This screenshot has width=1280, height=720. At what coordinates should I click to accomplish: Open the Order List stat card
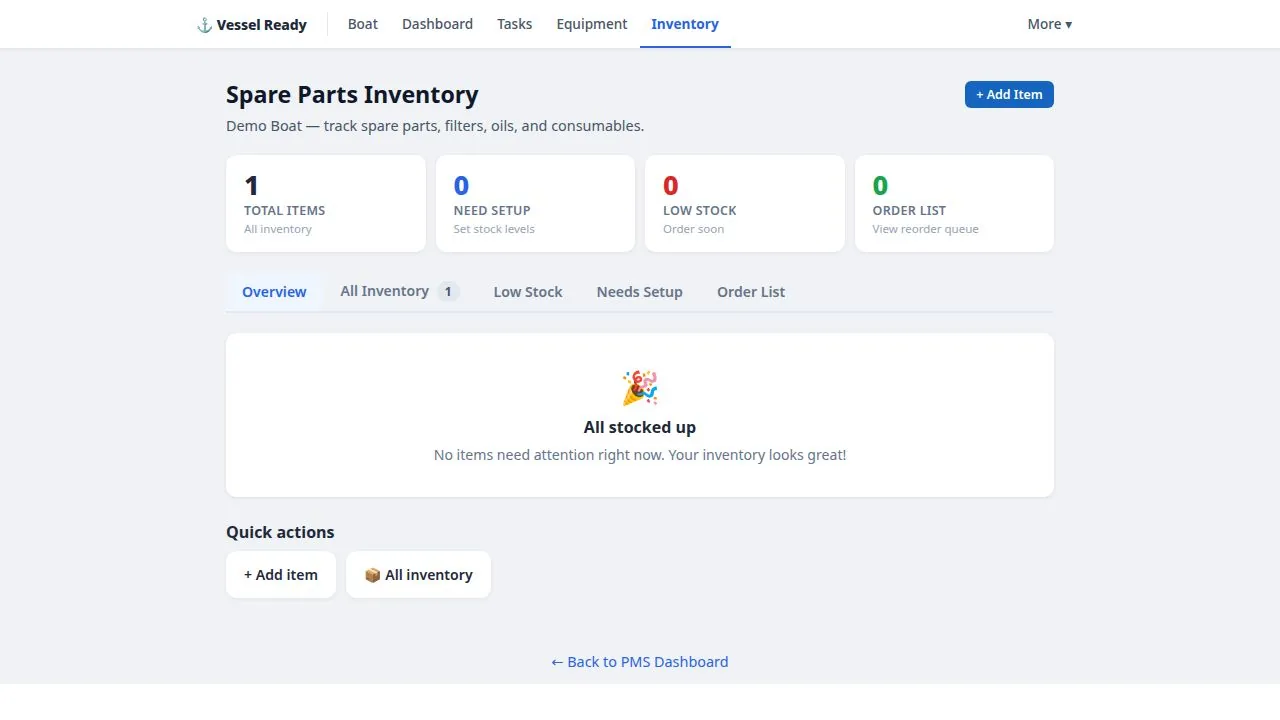pos(954,203)
